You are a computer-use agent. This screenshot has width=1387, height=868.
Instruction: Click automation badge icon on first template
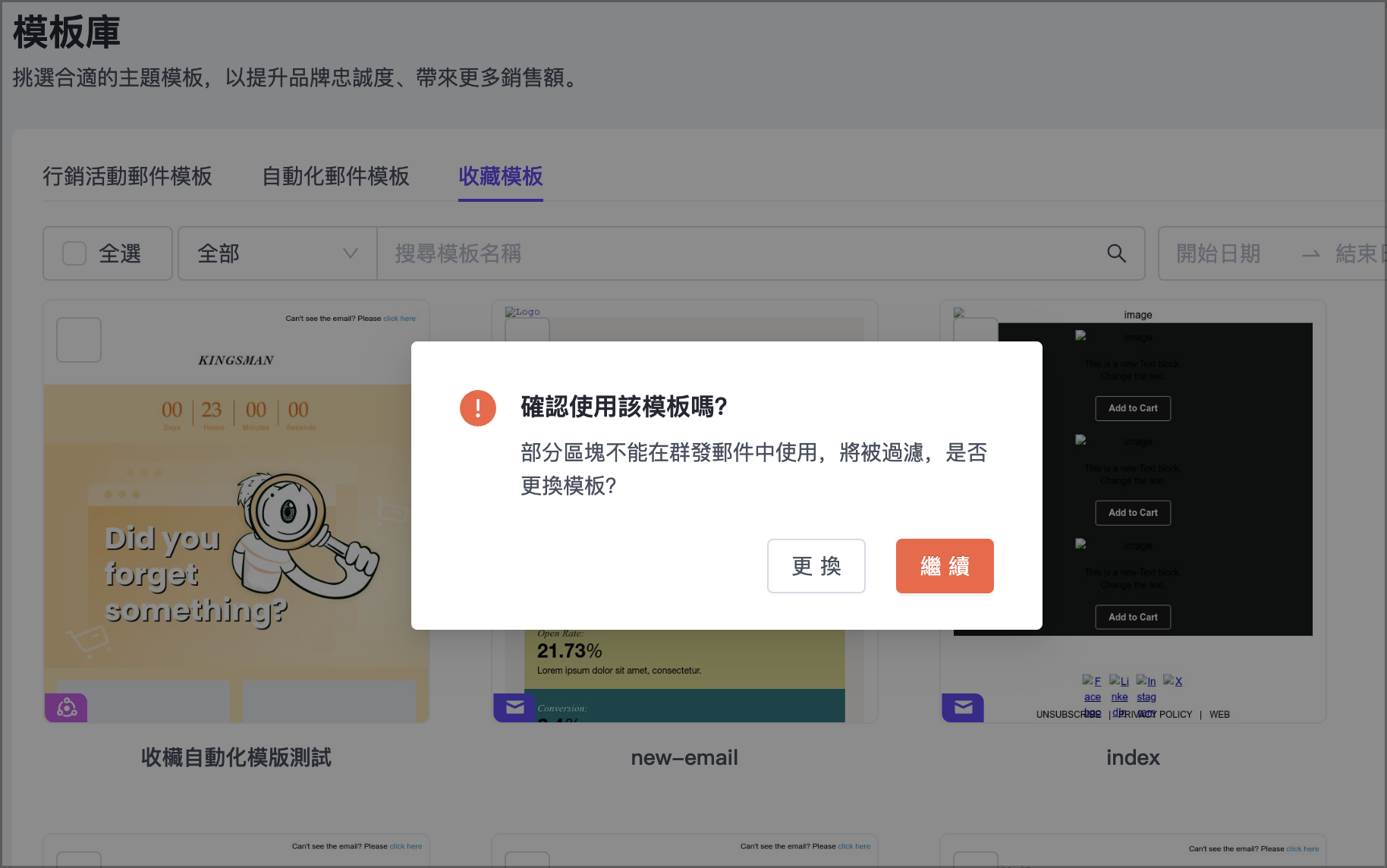point(66,708)
